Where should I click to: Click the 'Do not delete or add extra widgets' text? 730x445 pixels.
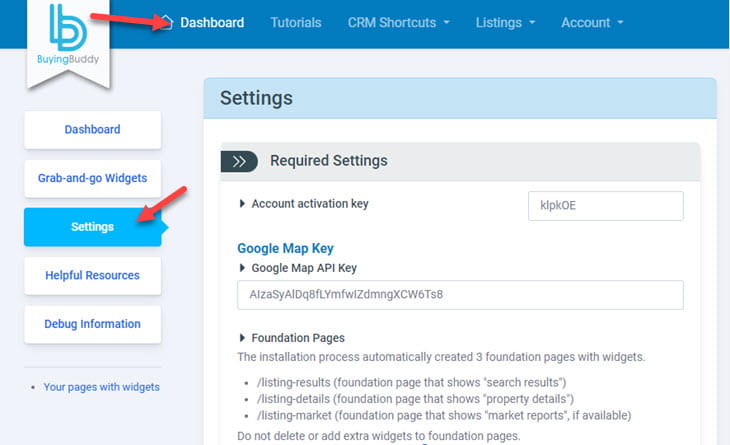379,436
